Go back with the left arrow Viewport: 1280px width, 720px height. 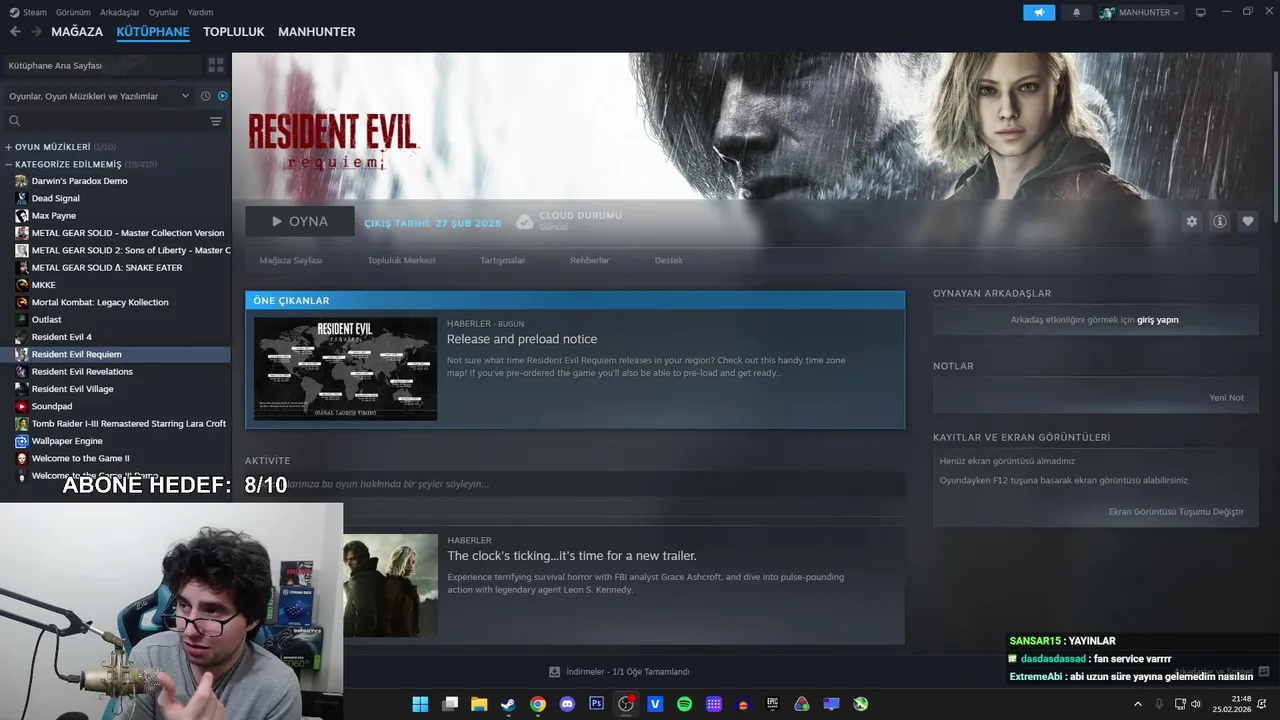tap(15, 32)
